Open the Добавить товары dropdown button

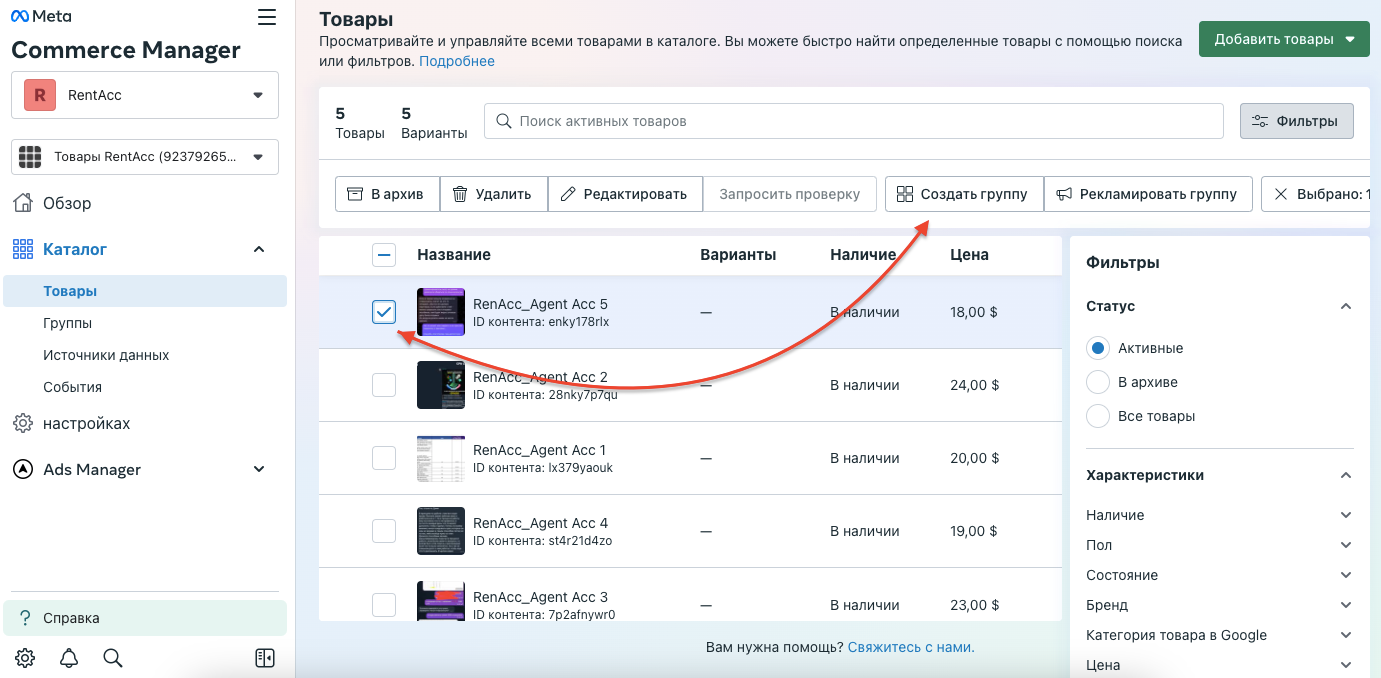[1284, 39]
